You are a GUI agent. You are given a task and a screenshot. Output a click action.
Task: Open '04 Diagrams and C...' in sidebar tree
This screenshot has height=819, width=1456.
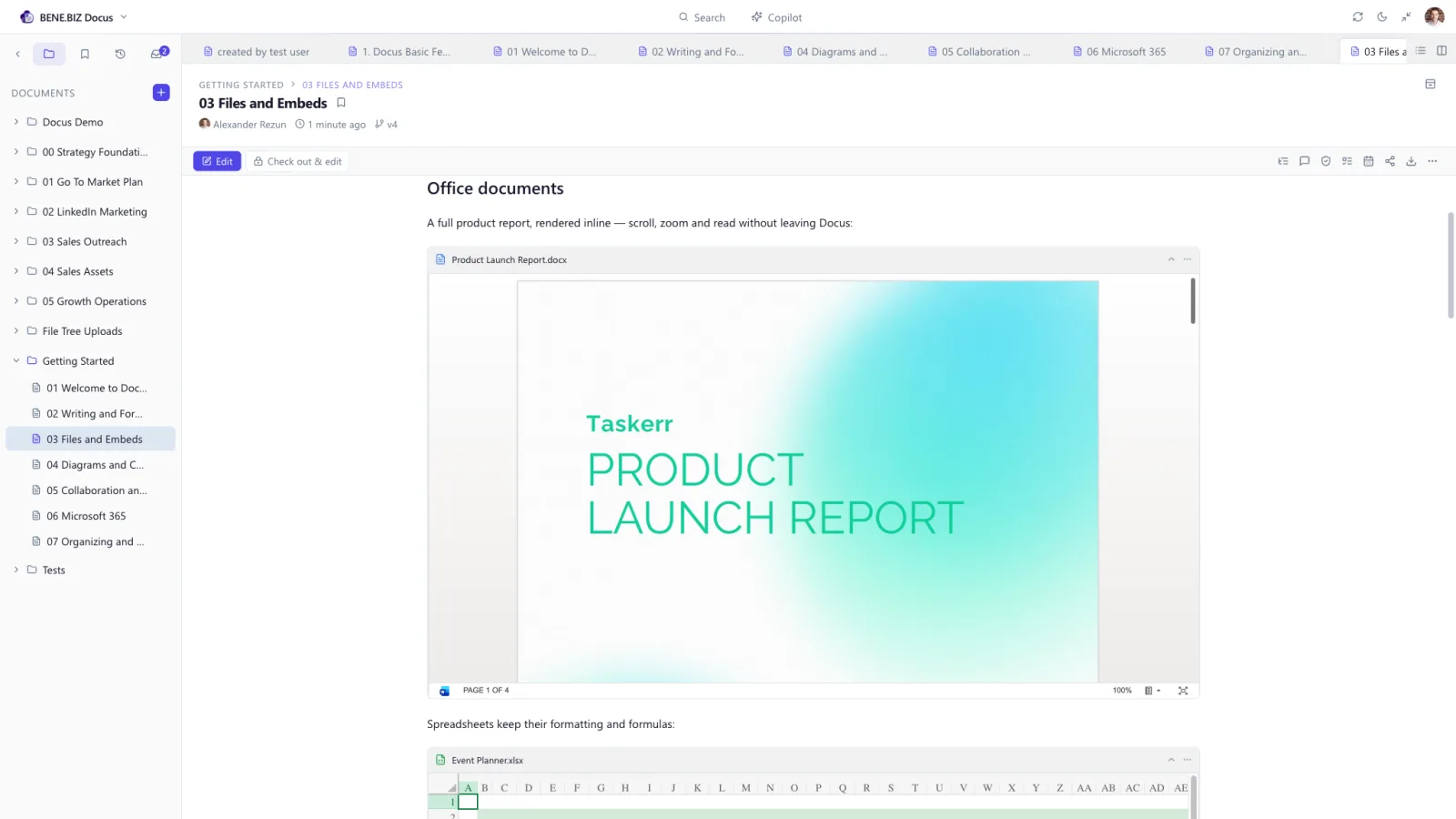tap(90, 465)
